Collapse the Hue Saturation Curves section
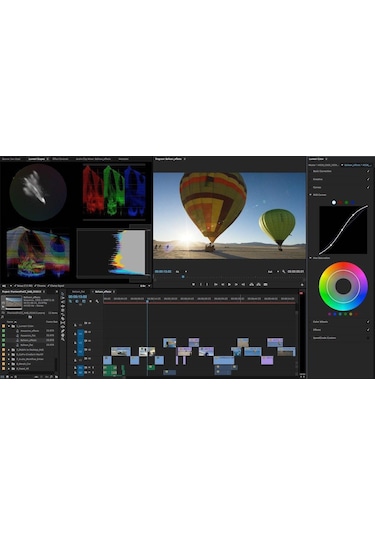 tap(311, 258)
